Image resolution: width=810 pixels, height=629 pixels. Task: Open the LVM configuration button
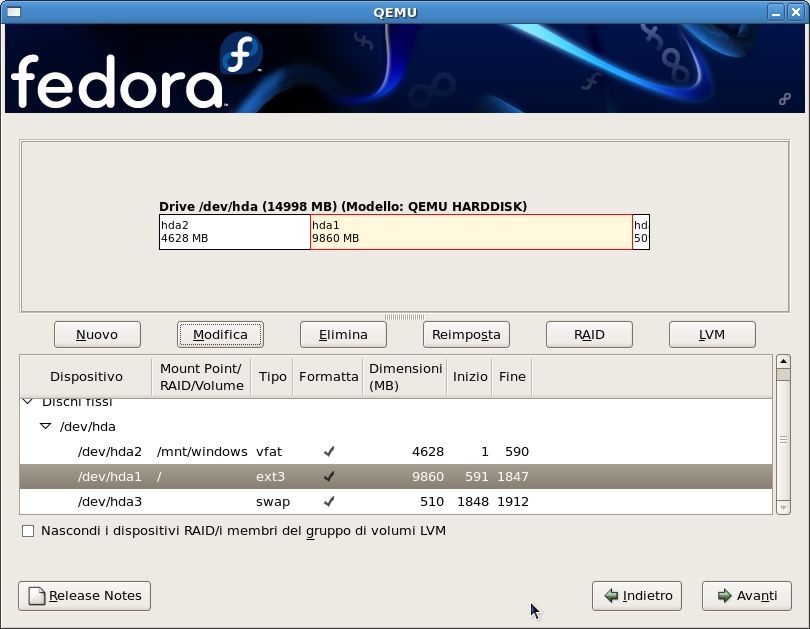[712, 335]
